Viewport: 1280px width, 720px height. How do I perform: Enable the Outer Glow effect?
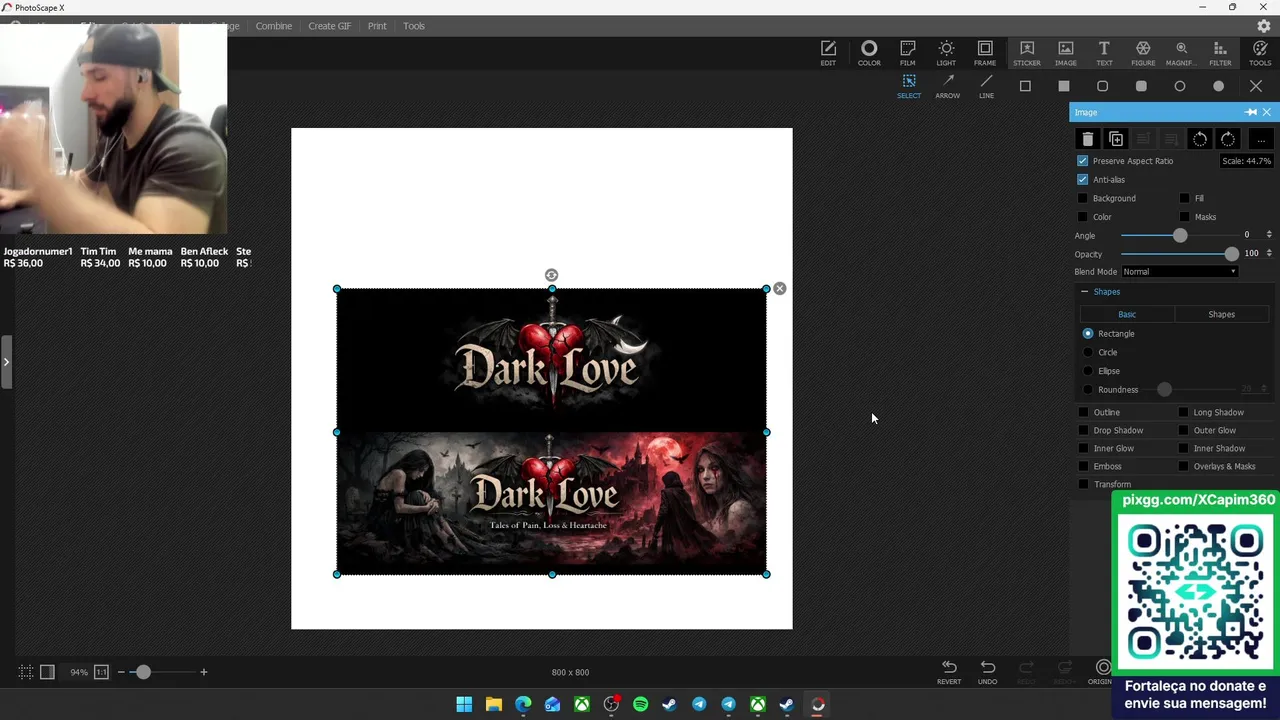click(x=1184, y=430)
